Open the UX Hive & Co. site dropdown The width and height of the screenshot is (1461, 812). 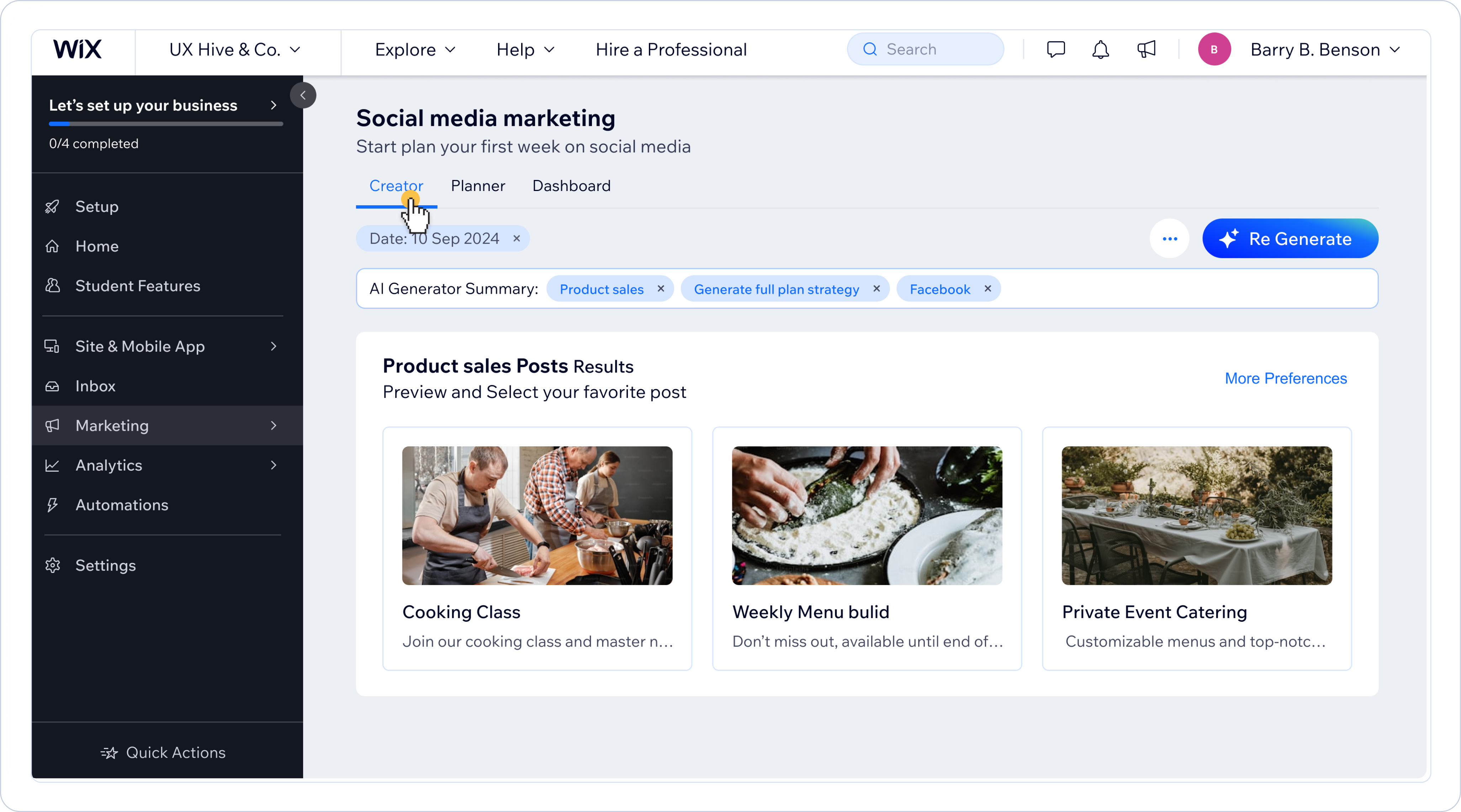click(235, 50)
